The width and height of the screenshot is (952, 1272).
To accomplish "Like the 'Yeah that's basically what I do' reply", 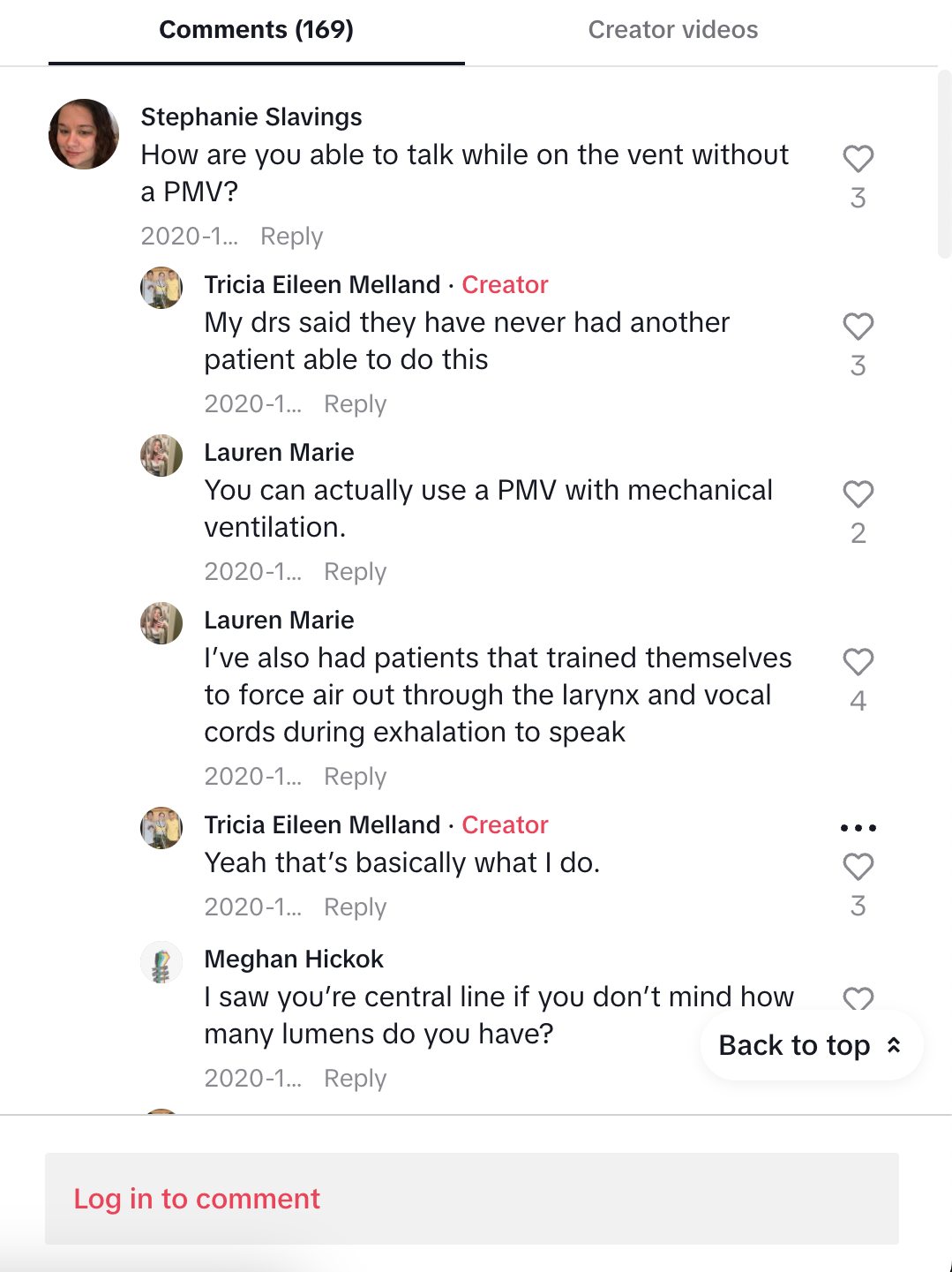I will click(x=858, y=867).
